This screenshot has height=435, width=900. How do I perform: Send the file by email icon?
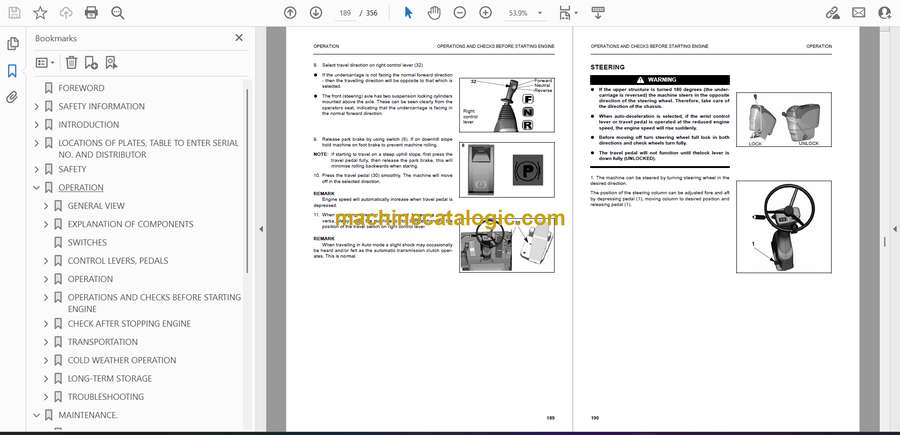859,13
